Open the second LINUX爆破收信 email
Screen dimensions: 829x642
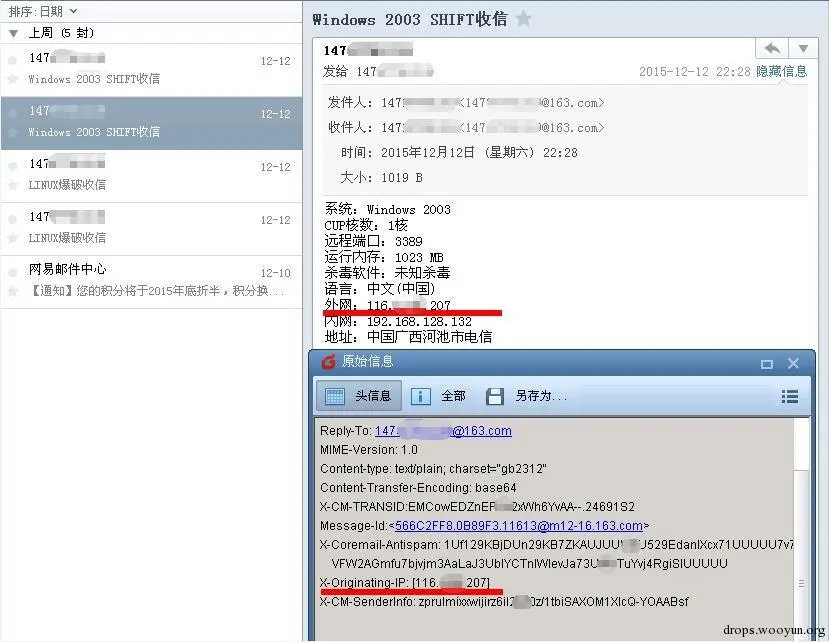(x=151, y=229)
